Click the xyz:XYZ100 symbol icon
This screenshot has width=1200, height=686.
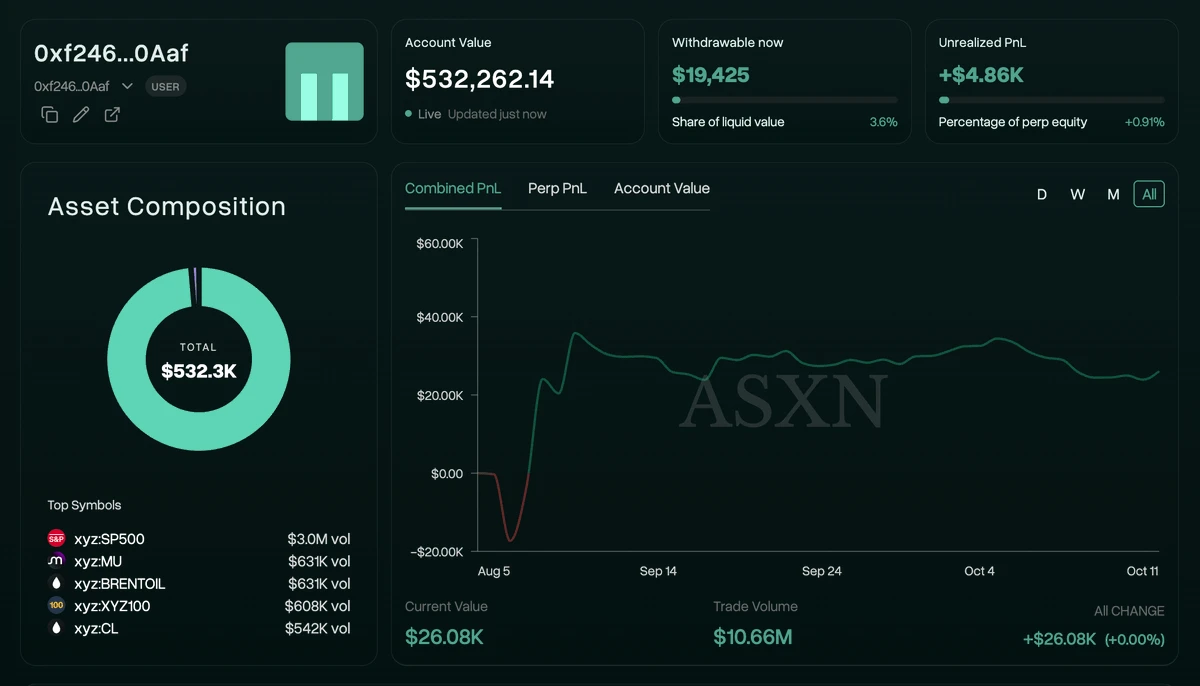56,606
